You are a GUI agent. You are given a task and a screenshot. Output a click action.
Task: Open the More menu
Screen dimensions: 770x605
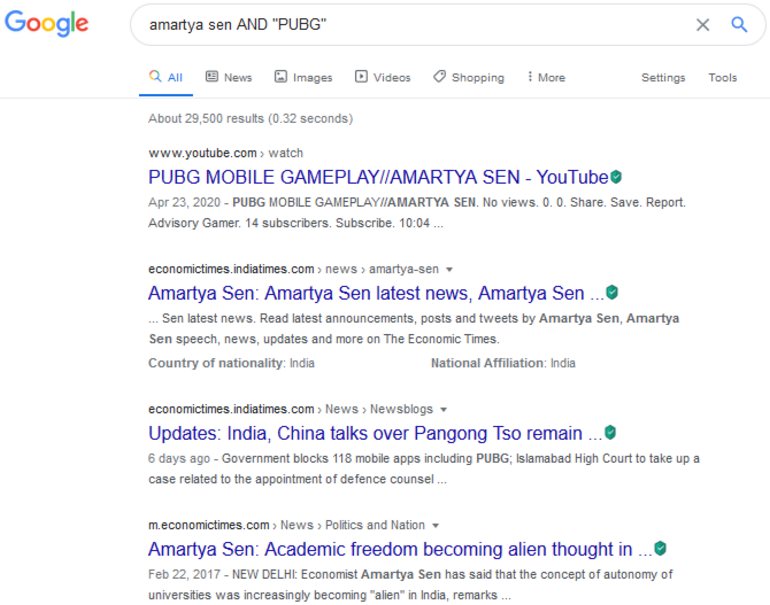[x=546, y=77]
